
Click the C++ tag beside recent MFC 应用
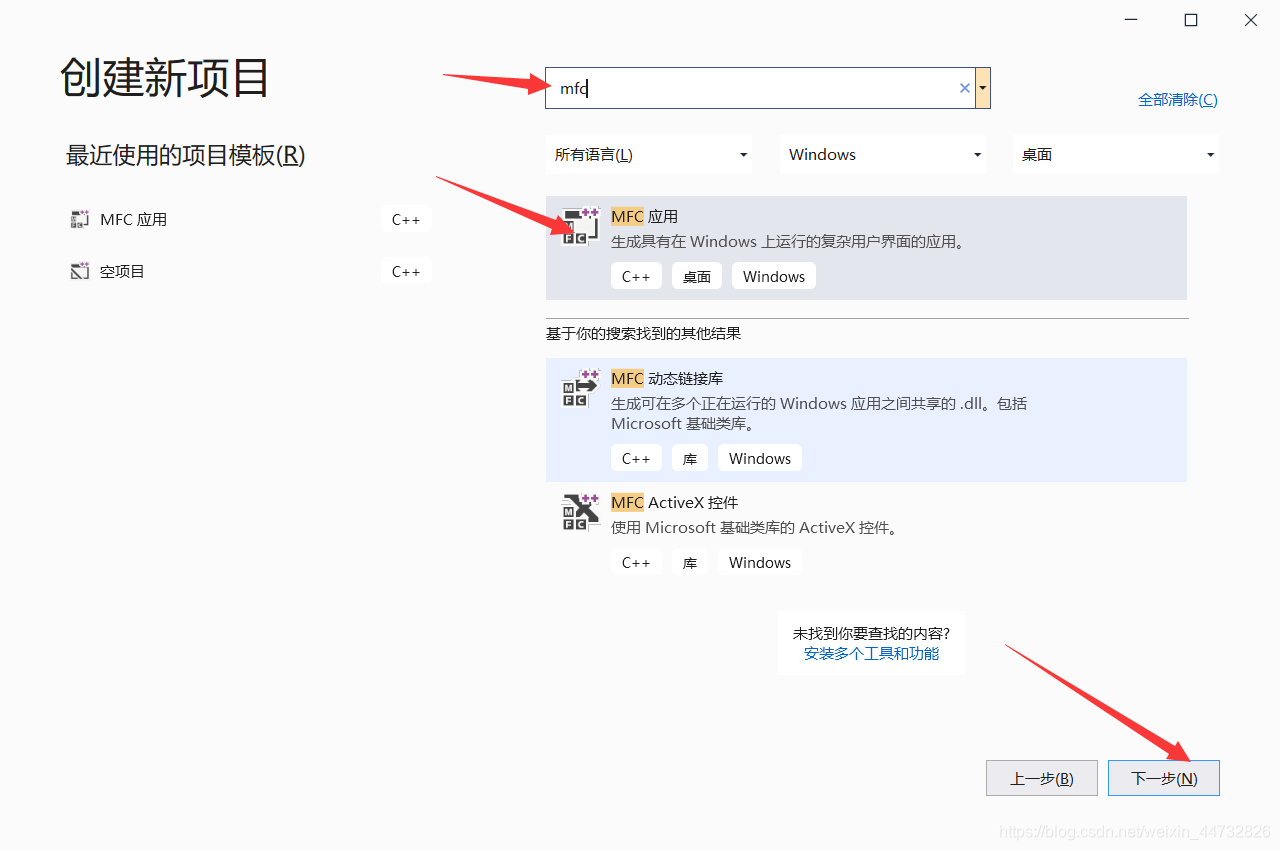pos(406,219)
